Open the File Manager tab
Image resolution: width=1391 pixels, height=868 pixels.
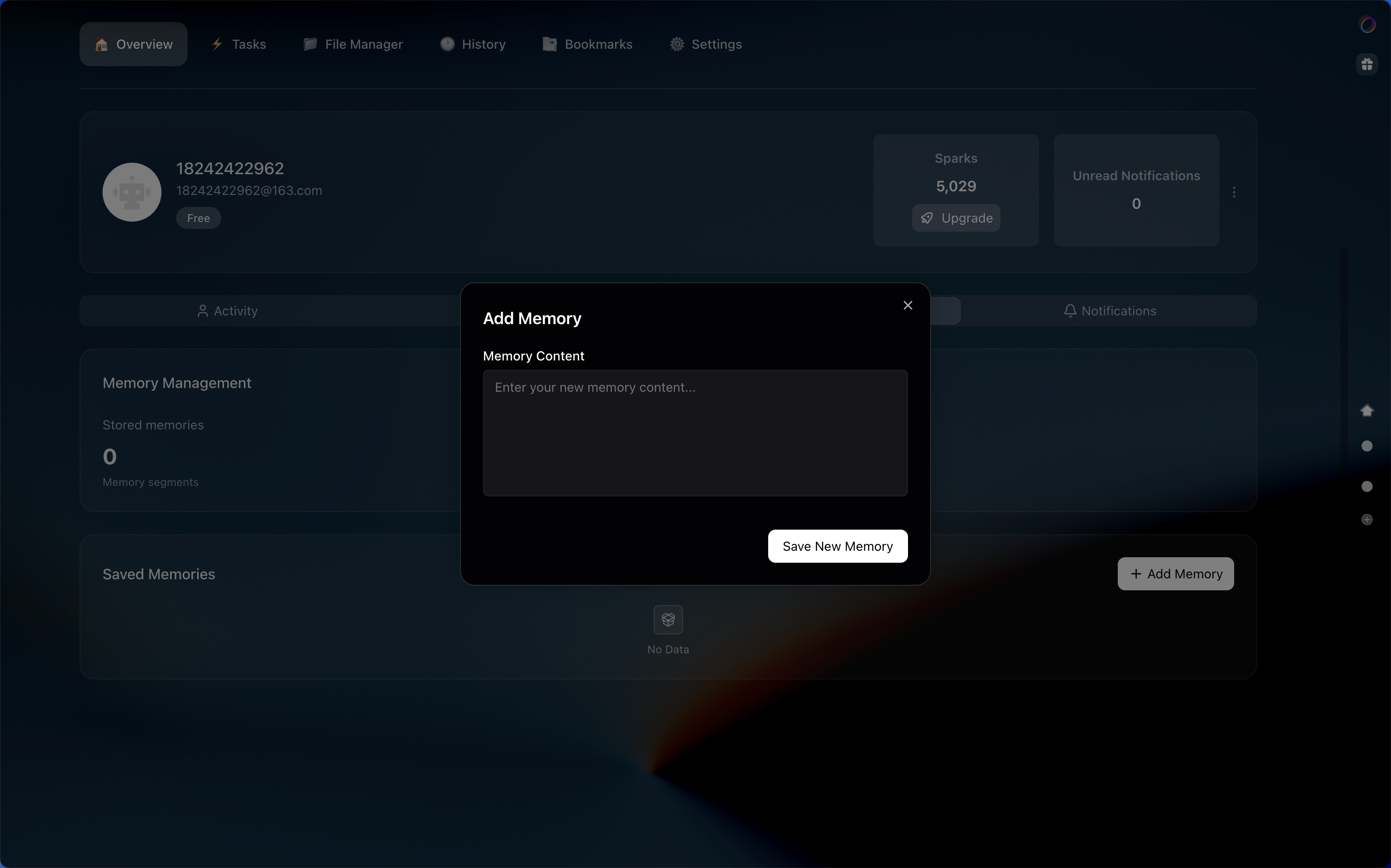[x=353, y=44]
